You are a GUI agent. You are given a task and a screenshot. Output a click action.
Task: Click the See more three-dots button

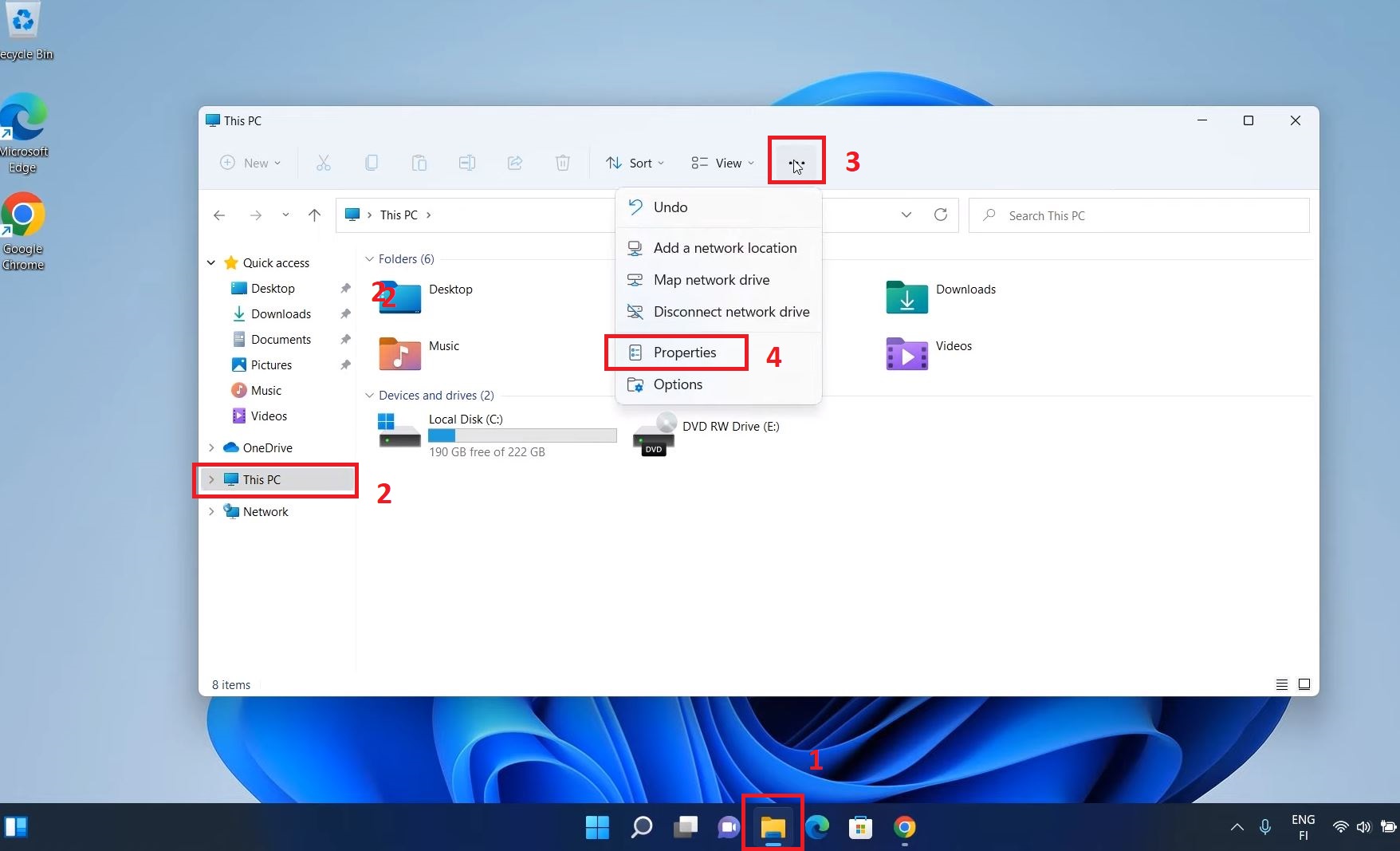(796, 163)
